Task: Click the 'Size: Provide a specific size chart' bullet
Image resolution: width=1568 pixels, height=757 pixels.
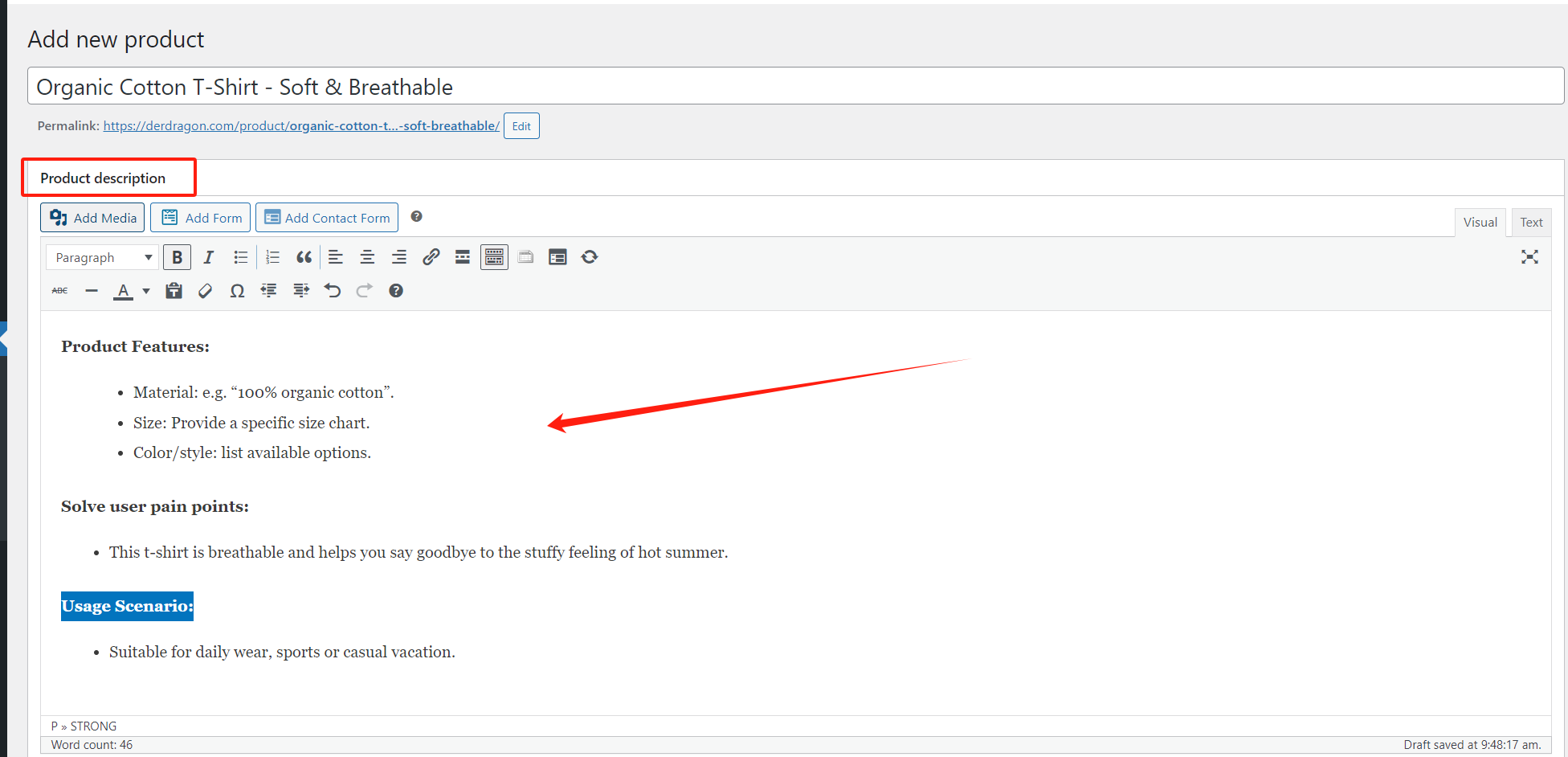Action: coord(251,423)
